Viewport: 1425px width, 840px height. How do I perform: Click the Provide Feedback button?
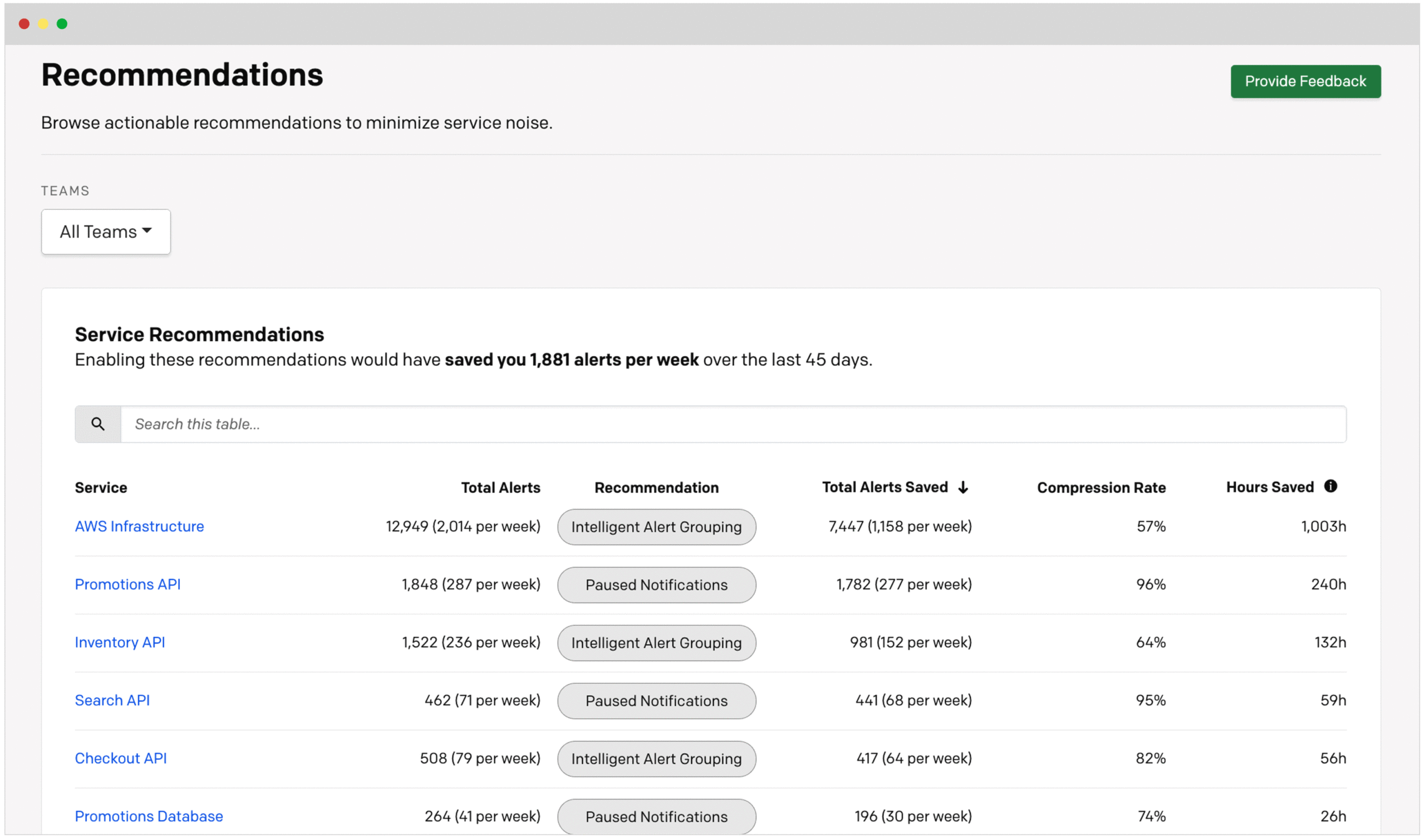click(x=1305, y=81)
